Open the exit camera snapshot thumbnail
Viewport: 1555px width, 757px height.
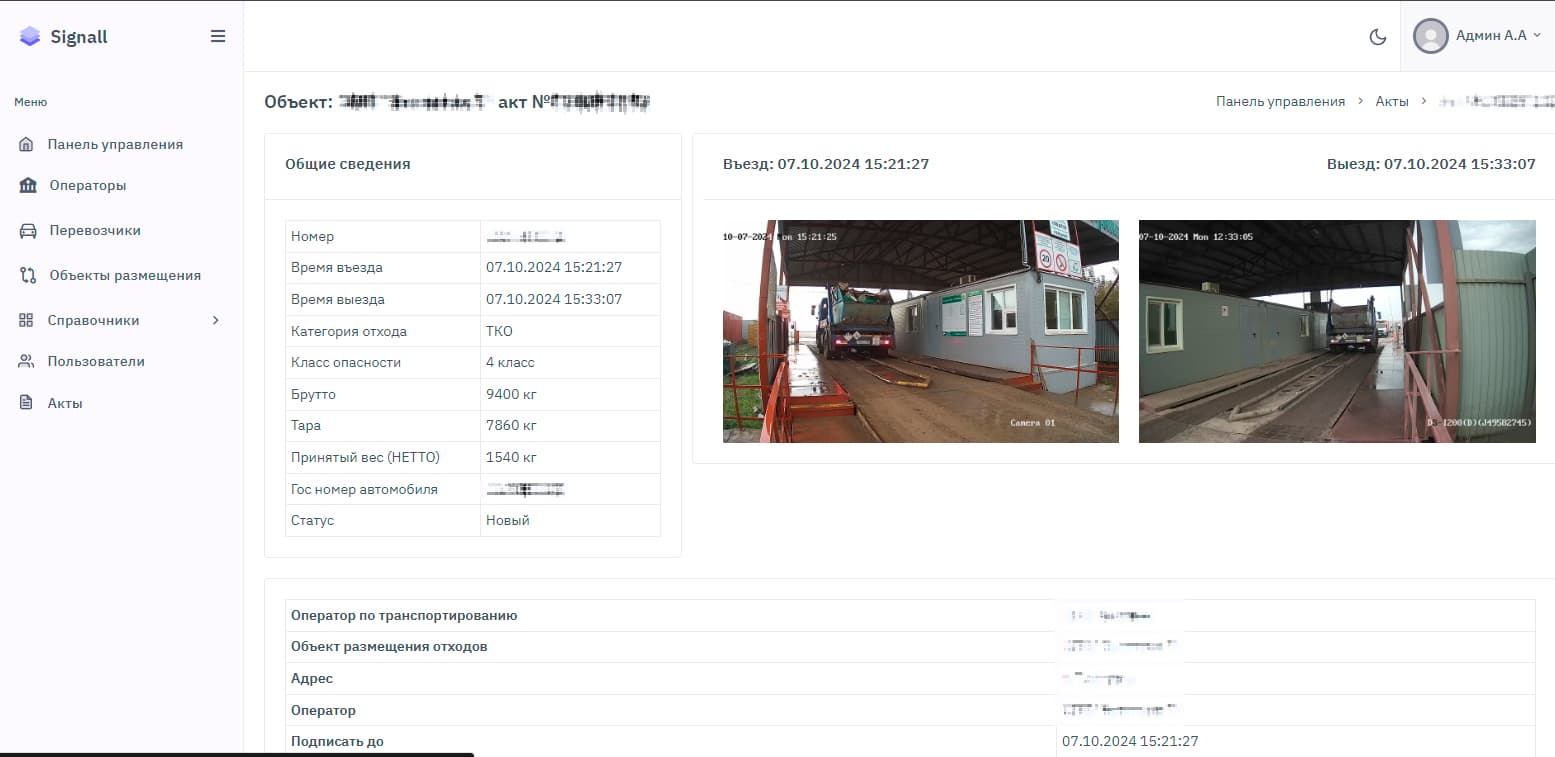click(x=1337, y=331)
